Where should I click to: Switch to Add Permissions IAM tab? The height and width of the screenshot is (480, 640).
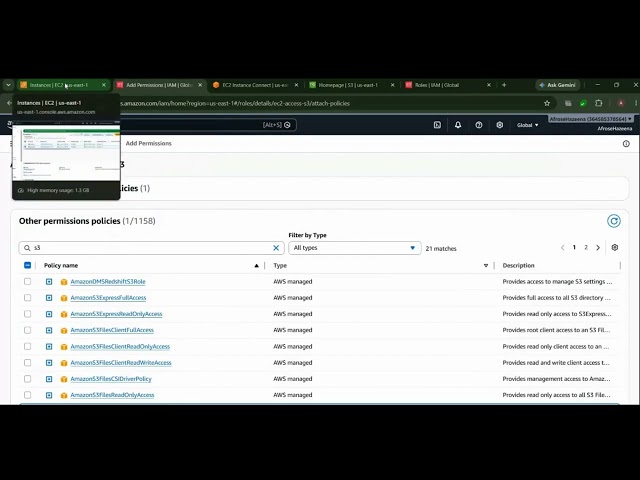point(159,85)
